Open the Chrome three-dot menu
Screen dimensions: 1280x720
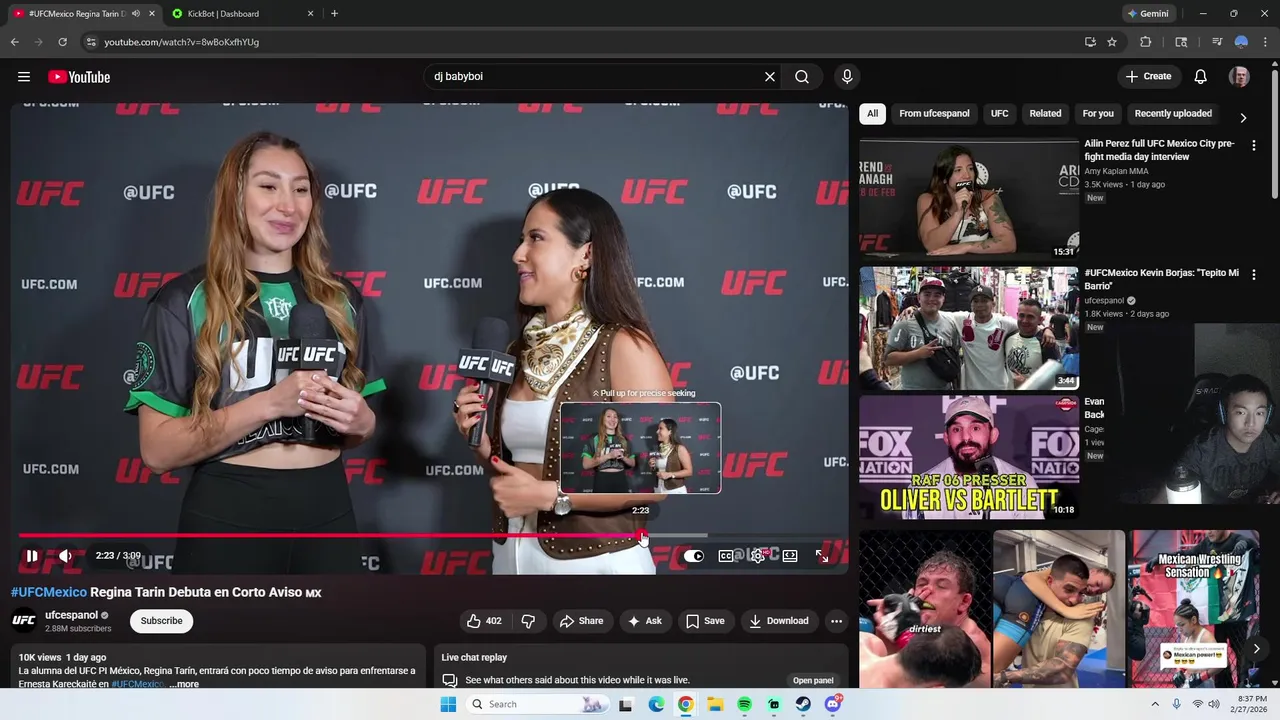[1264, 42]
